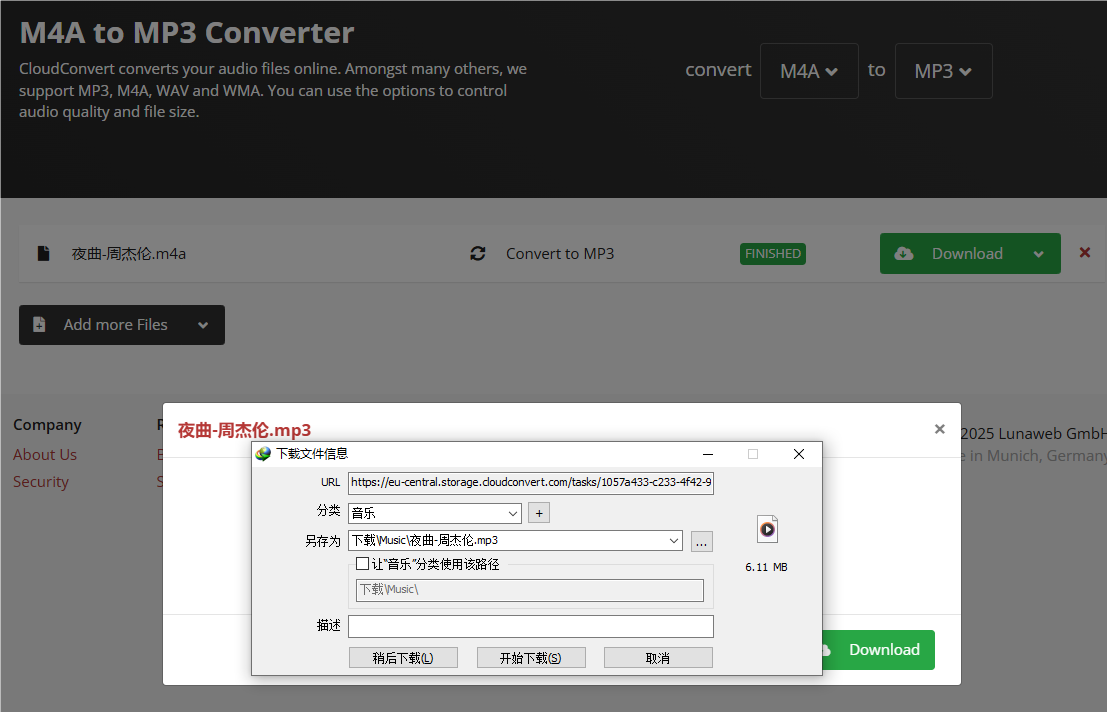
Task: Open the browse folder button with three dots
Action: [x=701, y=541]
